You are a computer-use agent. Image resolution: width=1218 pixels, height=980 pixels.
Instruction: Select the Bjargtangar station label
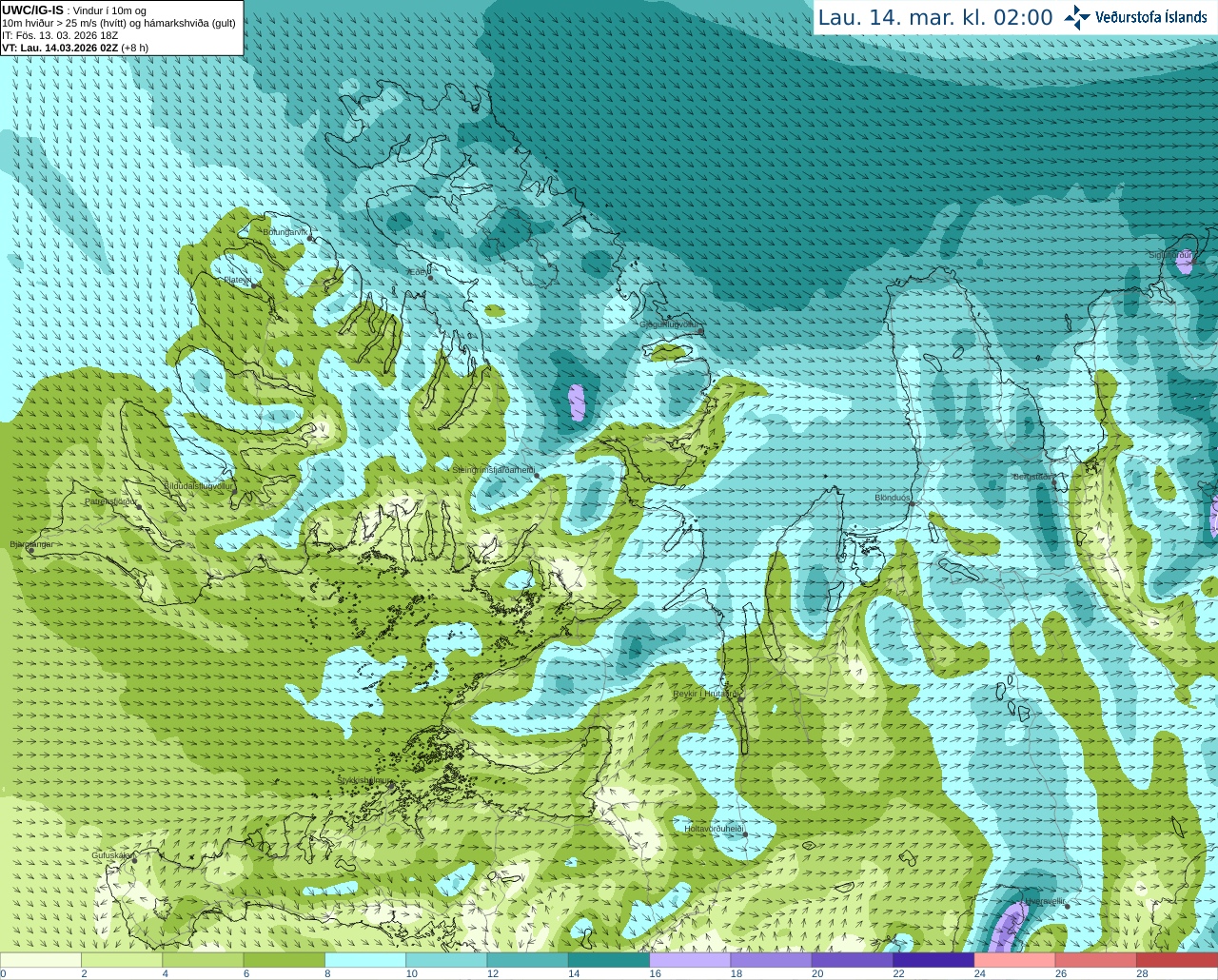point(31,544)
